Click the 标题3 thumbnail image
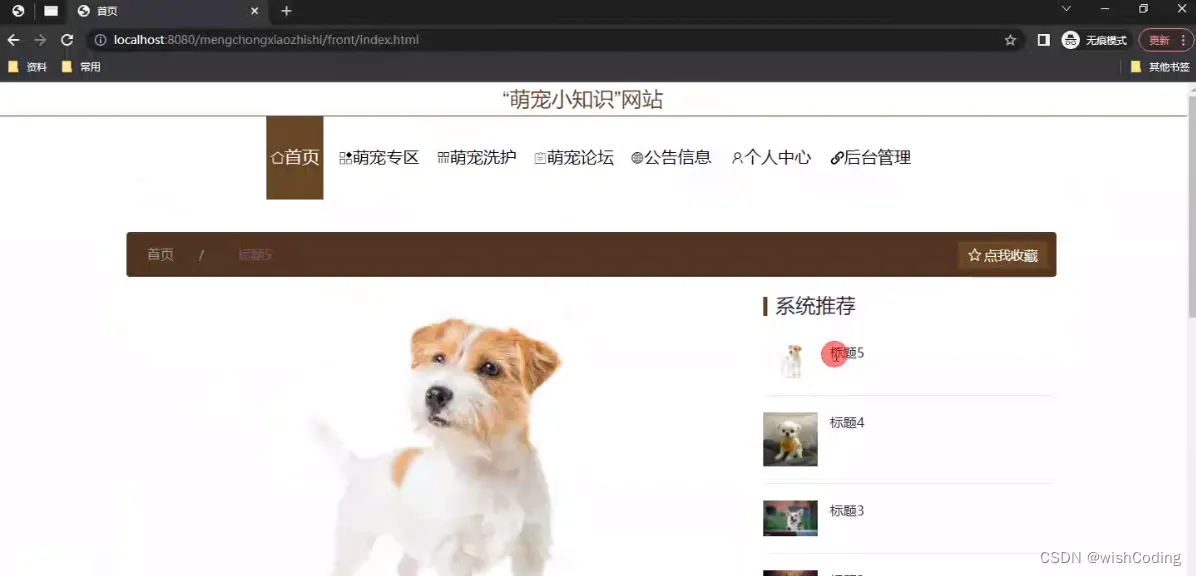Viewport: 1196px width, 576px height. (x=790, y=518)
